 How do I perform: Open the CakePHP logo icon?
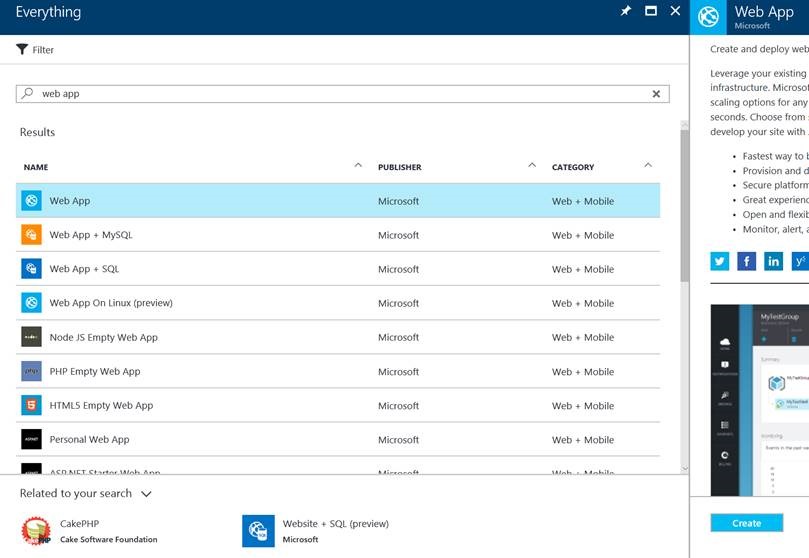pyautogui.click(x=36, y=531)
